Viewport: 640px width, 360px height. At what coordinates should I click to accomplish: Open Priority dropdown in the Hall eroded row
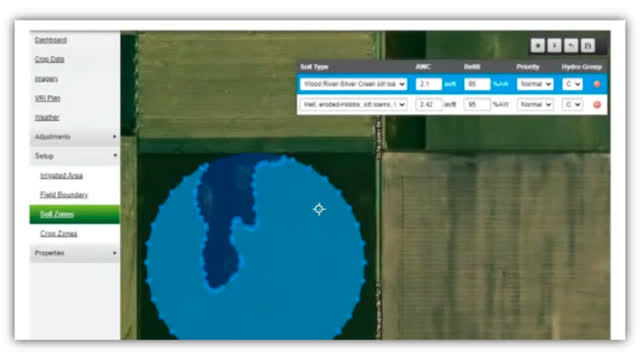pos(535,104)
